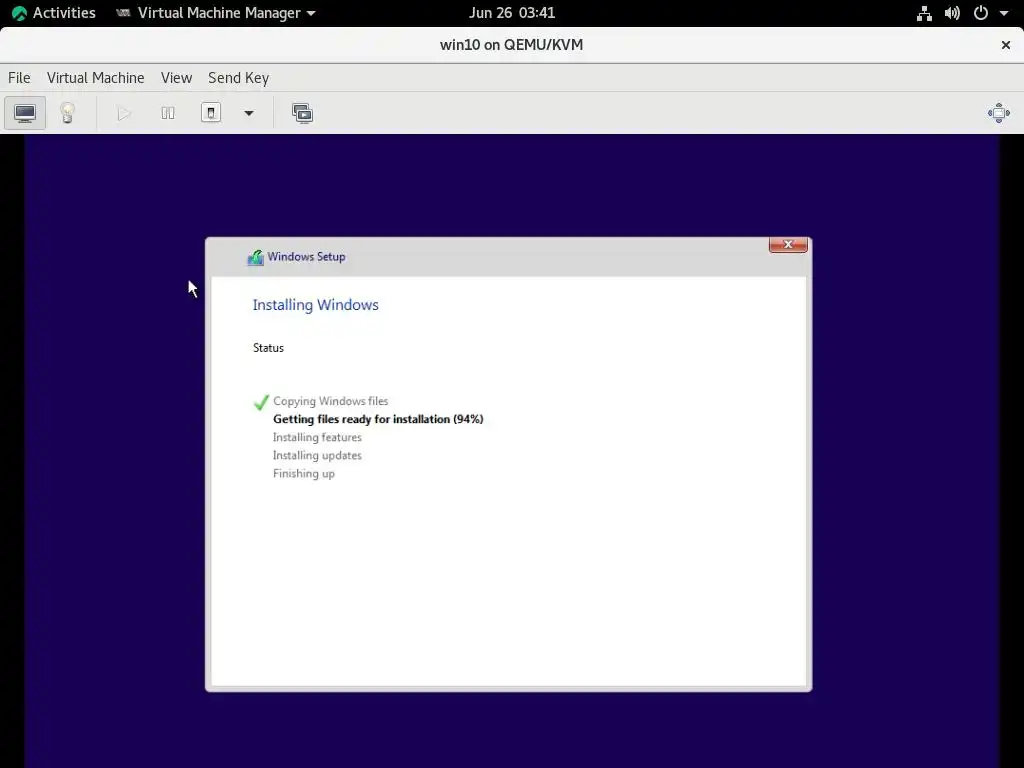
Task: Expand the shutdown options dropdown arrow
Action: tap(249, 113)
